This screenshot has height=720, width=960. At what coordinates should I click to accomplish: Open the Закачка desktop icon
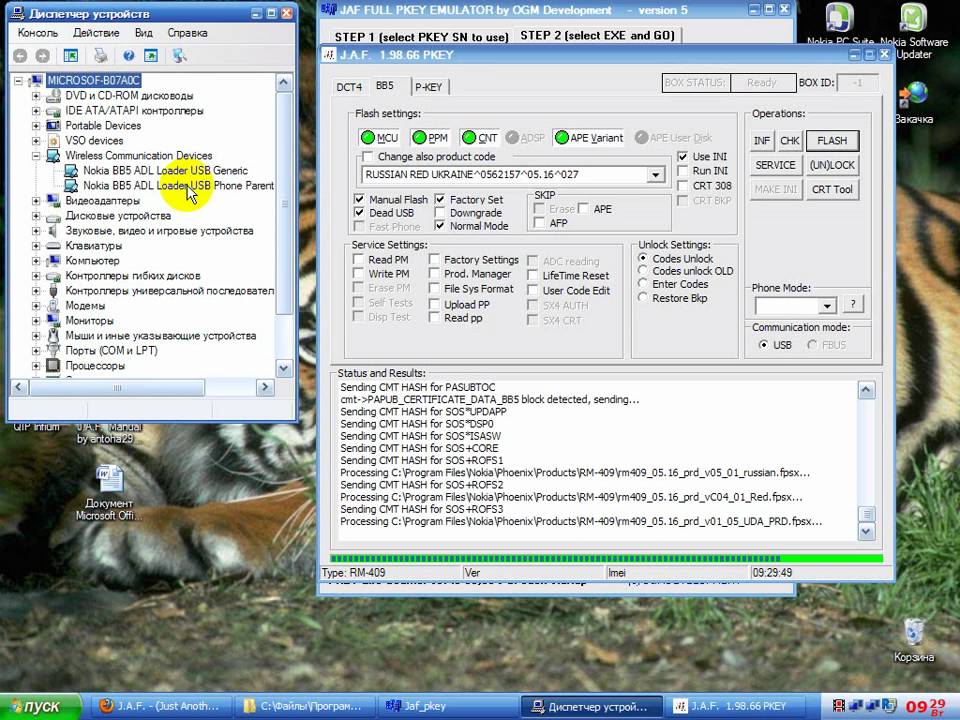(913, 102)
